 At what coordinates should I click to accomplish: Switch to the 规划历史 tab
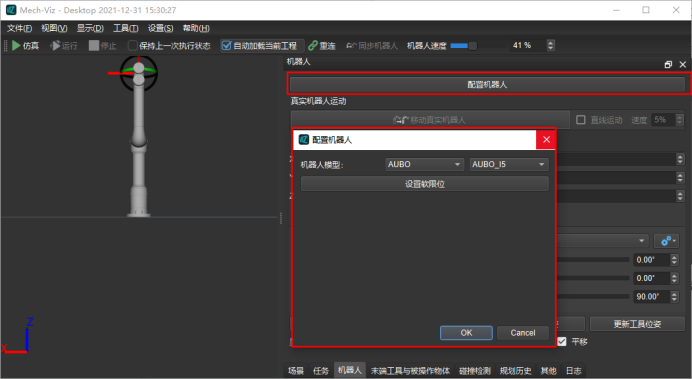tap(515, 371)
